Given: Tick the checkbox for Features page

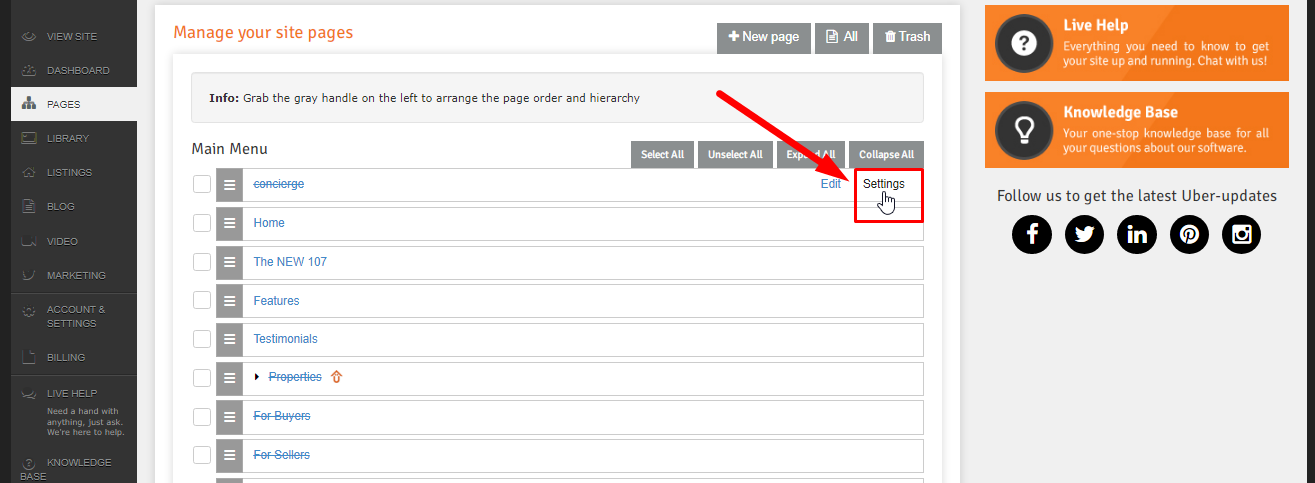Looking at the screenshot, I should click(202, 301).
